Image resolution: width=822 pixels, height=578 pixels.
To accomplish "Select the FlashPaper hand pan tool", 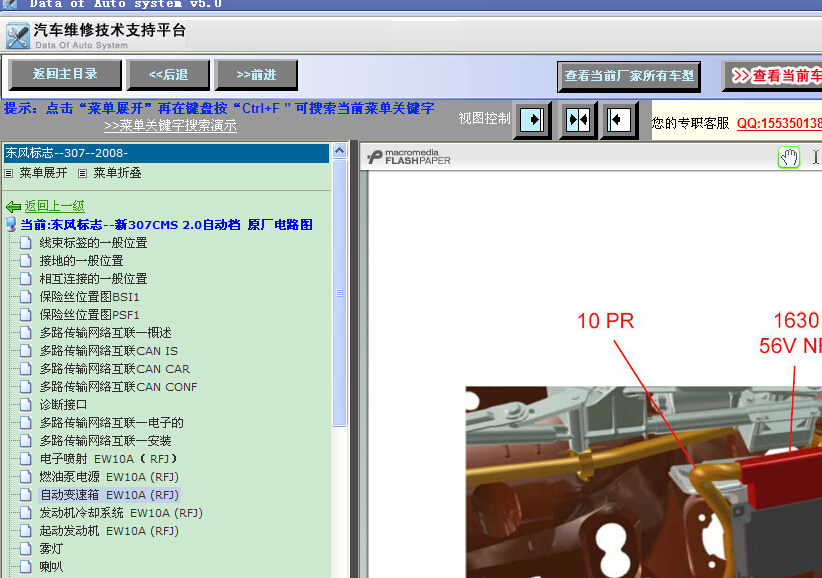I will [789, 157].
